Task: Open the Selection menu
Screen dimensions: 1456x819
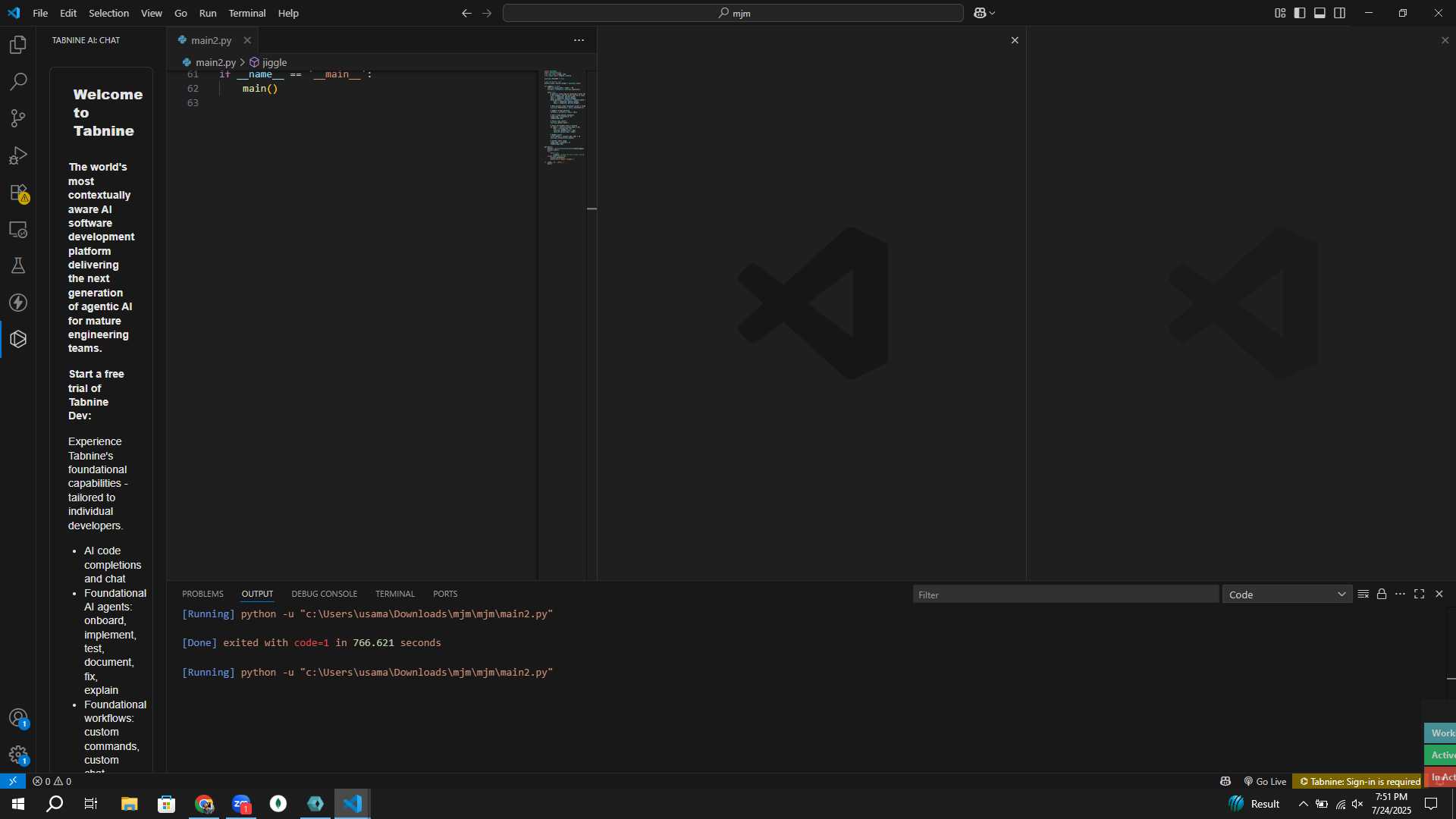Action: 108,13
